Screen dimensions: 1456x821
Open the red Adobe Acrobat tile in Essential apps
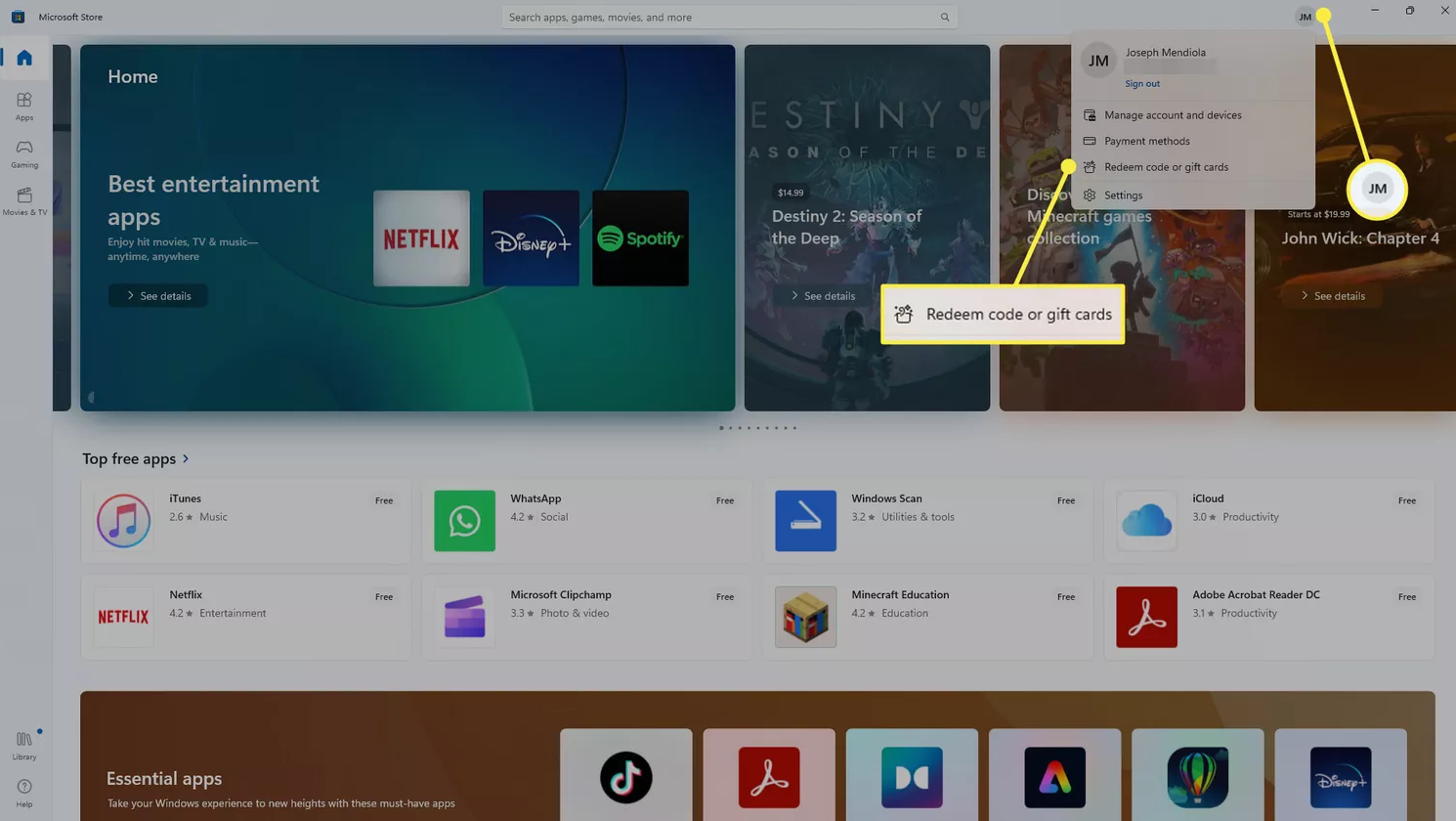[x=769, y=775]
